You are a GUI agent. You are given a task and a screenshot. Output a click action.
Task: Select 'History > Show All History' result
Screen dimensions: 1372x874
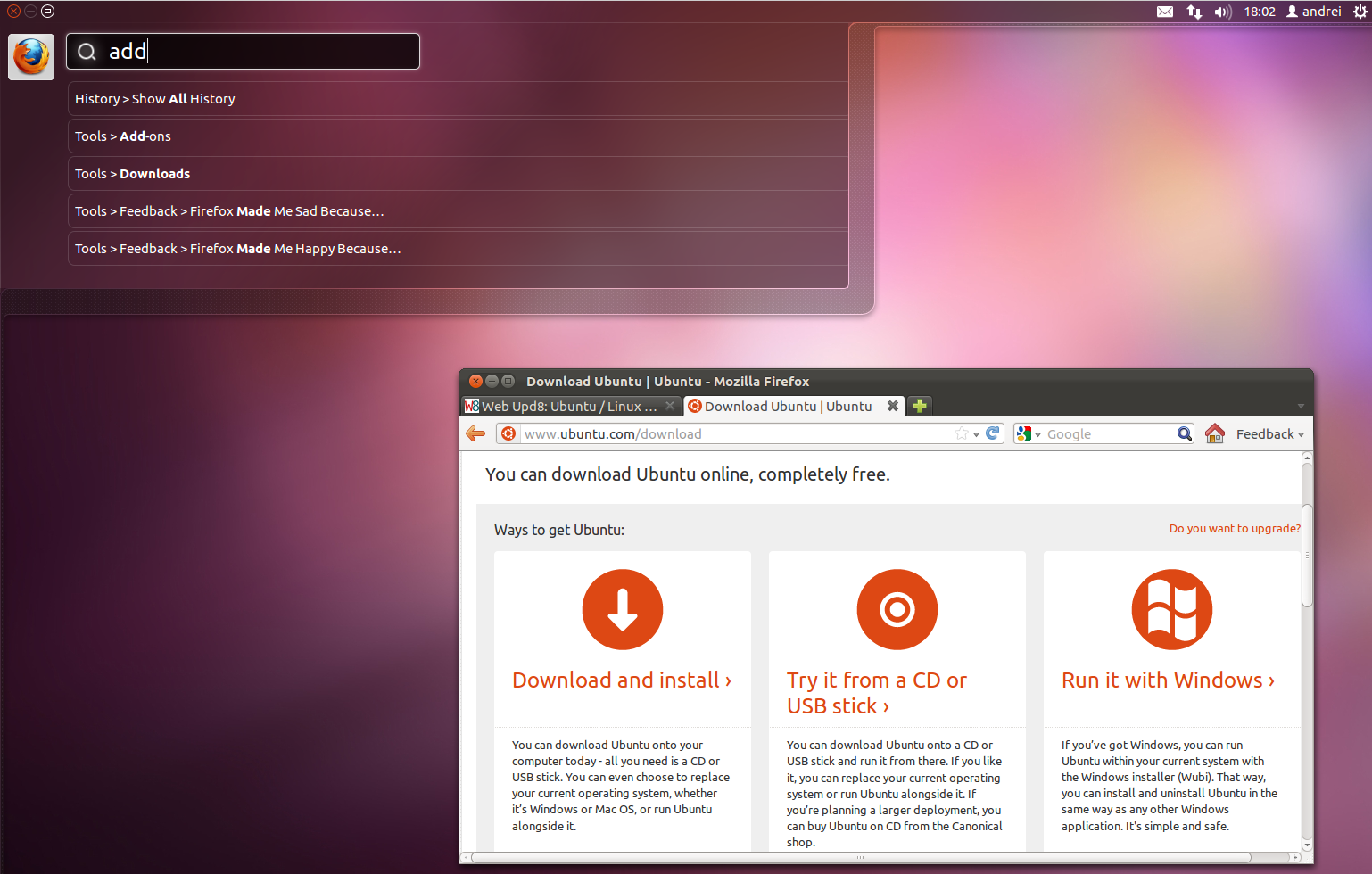[458, 99]
